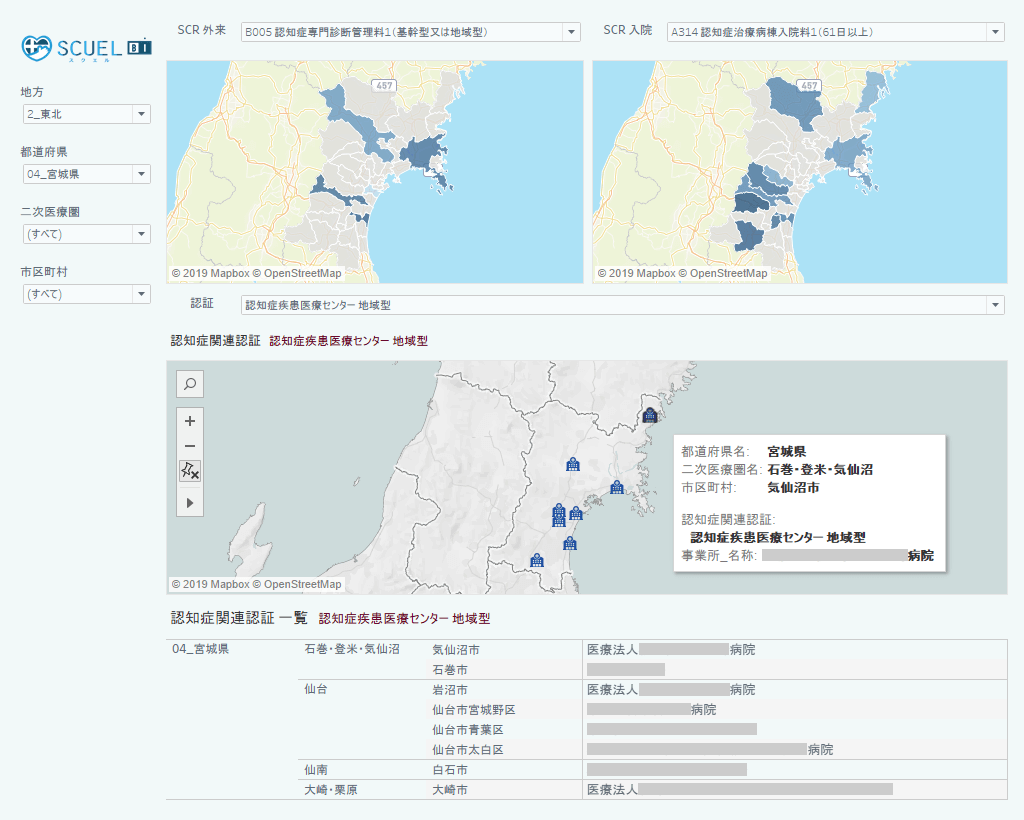
Task: Open the SCR 外来 selection dropdown
Action: point(410,33)
